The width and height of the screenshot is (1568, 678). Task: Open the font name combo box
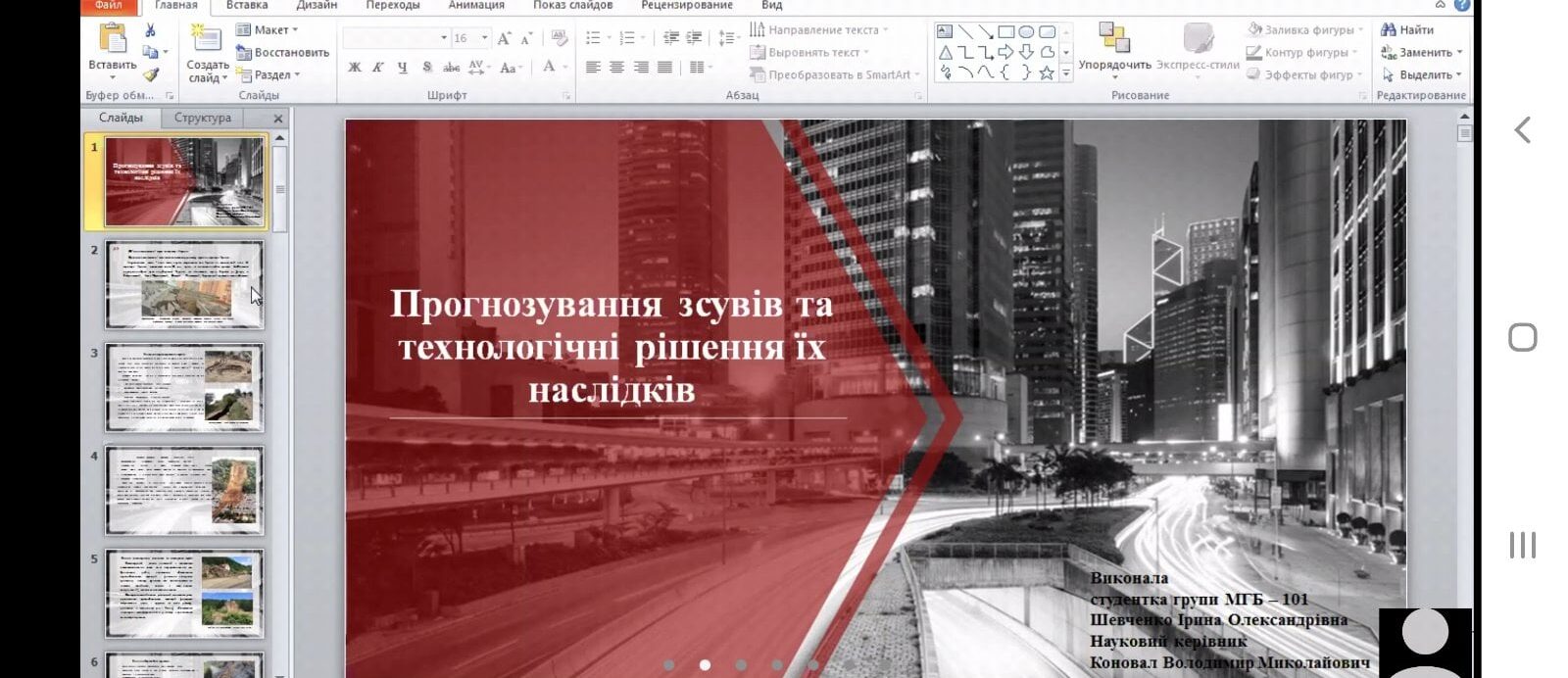(x=396, y=38)
